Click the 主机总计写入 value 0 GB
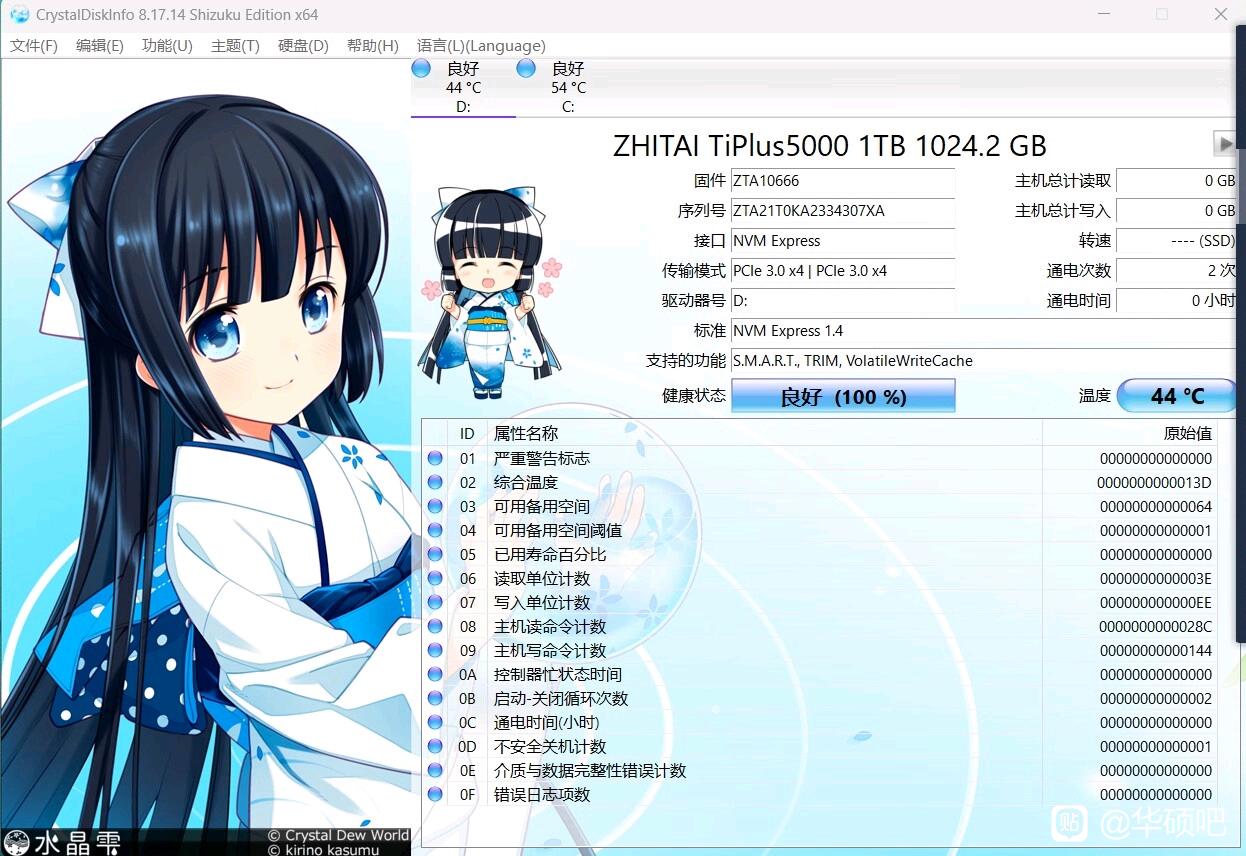1246x856 pixels. point(1177,211)
